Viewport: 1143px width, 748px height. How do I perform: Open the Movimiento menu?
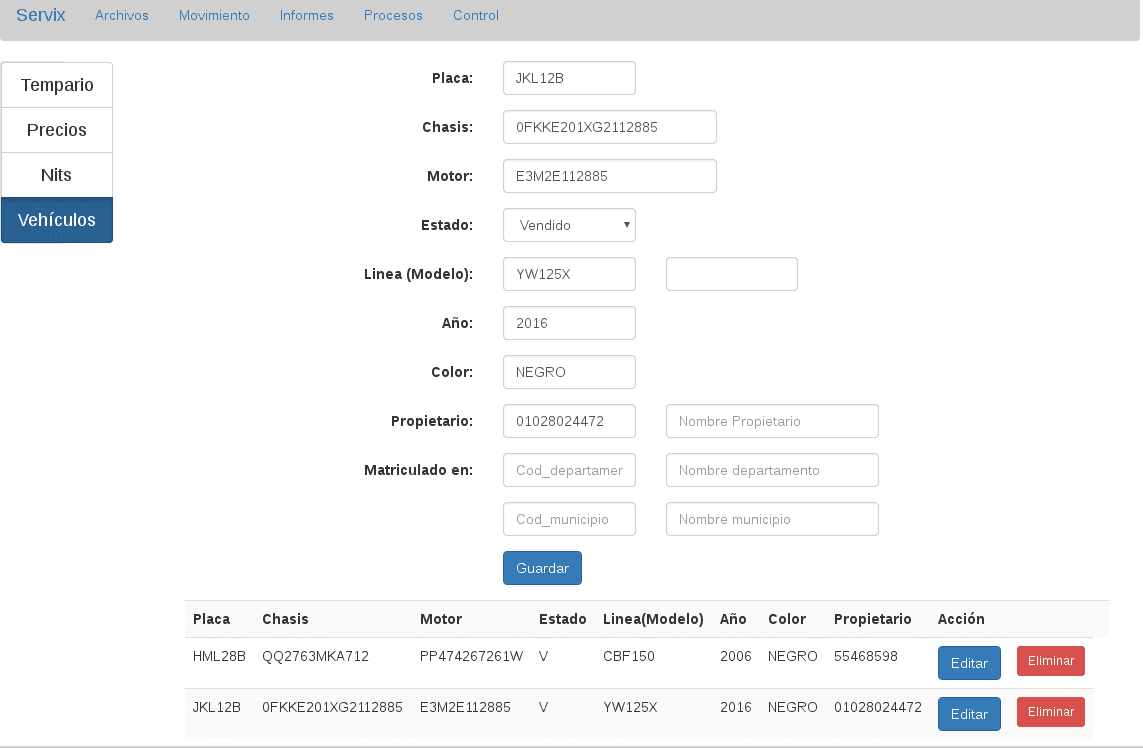214,16
